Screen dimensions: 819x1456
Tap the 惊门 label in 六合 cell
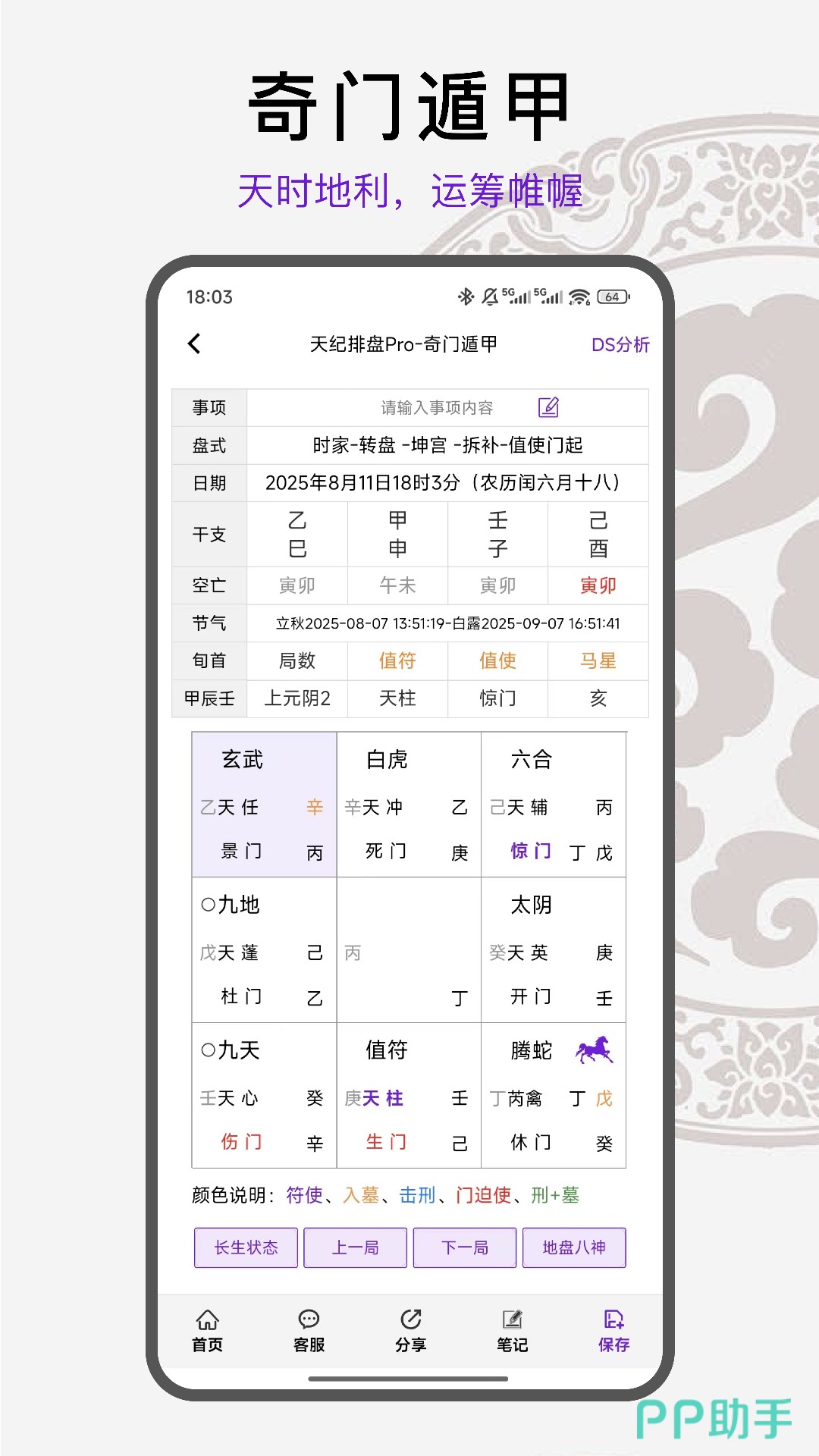pyautogui.click(x=531, y=851)
